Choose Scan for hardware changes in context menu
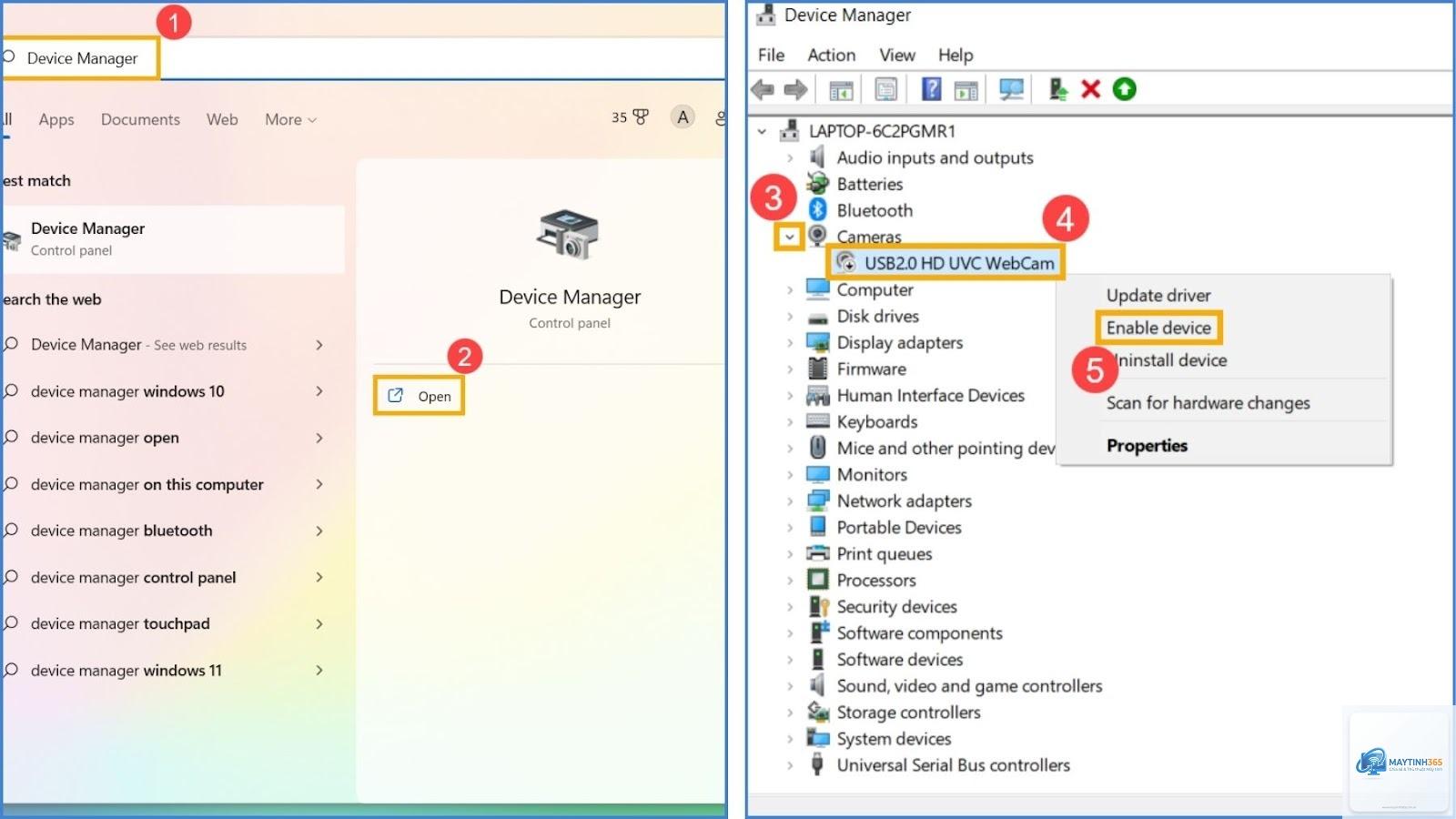This screenshot has width=1456, height=819. click(x=1208, y=402)
